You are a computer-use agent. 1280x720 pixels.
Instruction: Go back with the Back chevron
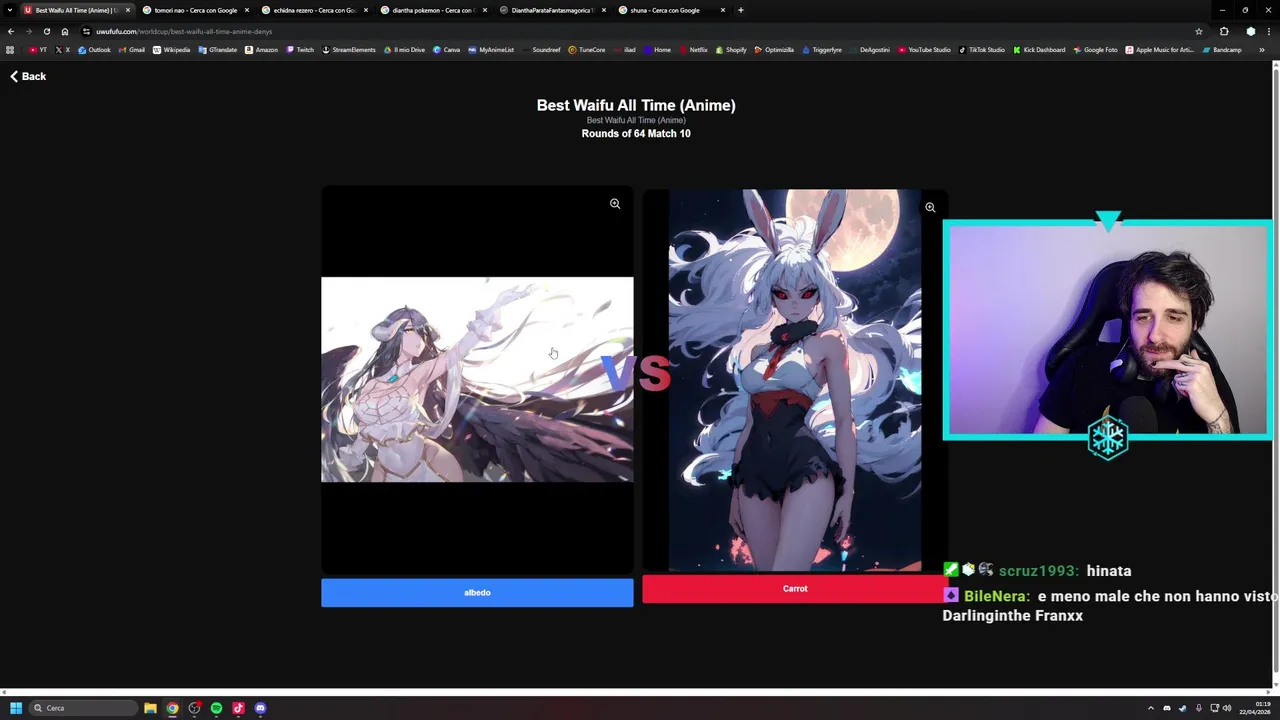pos(28,76)
